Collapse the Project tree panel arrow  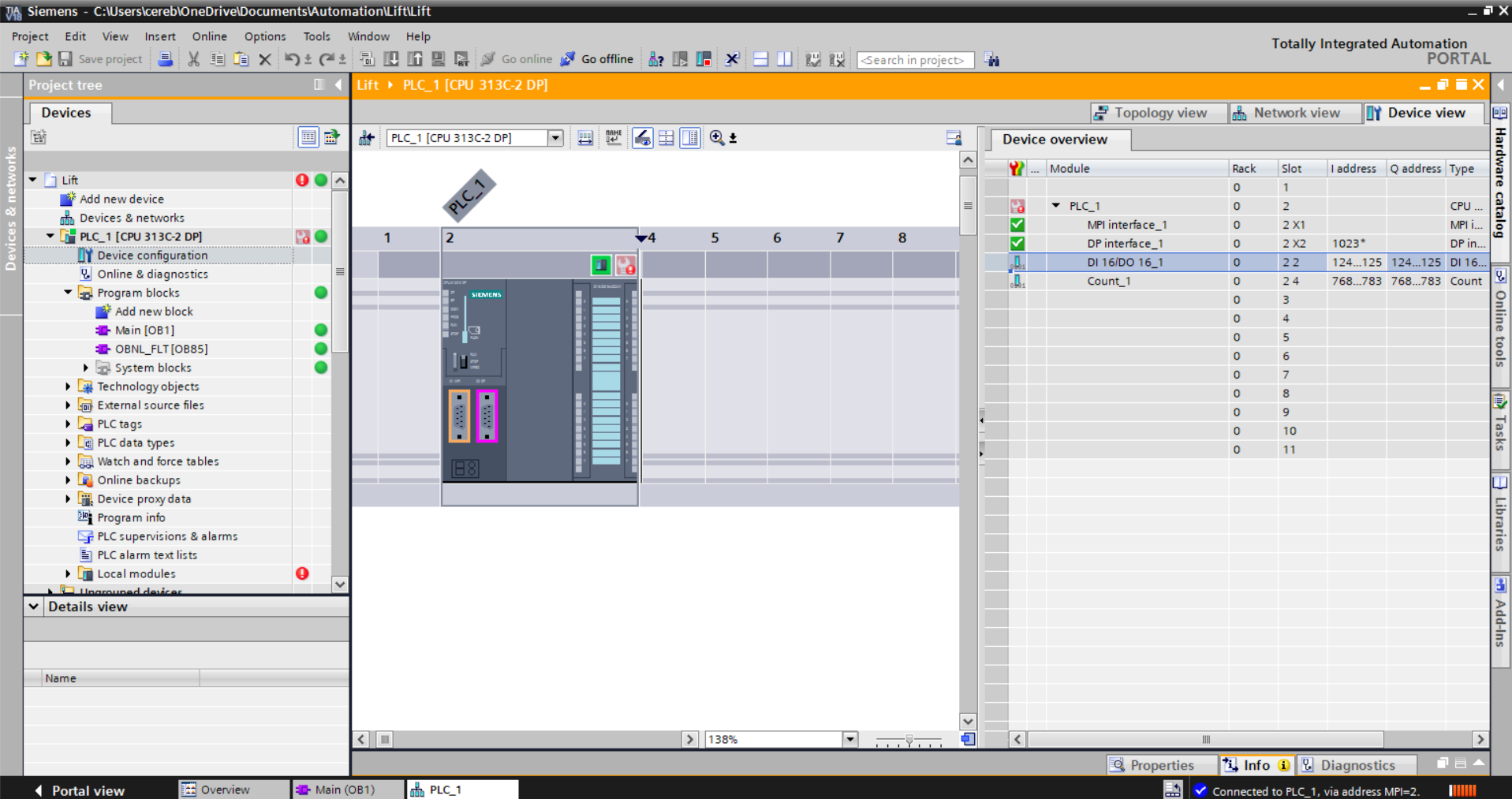338,84
